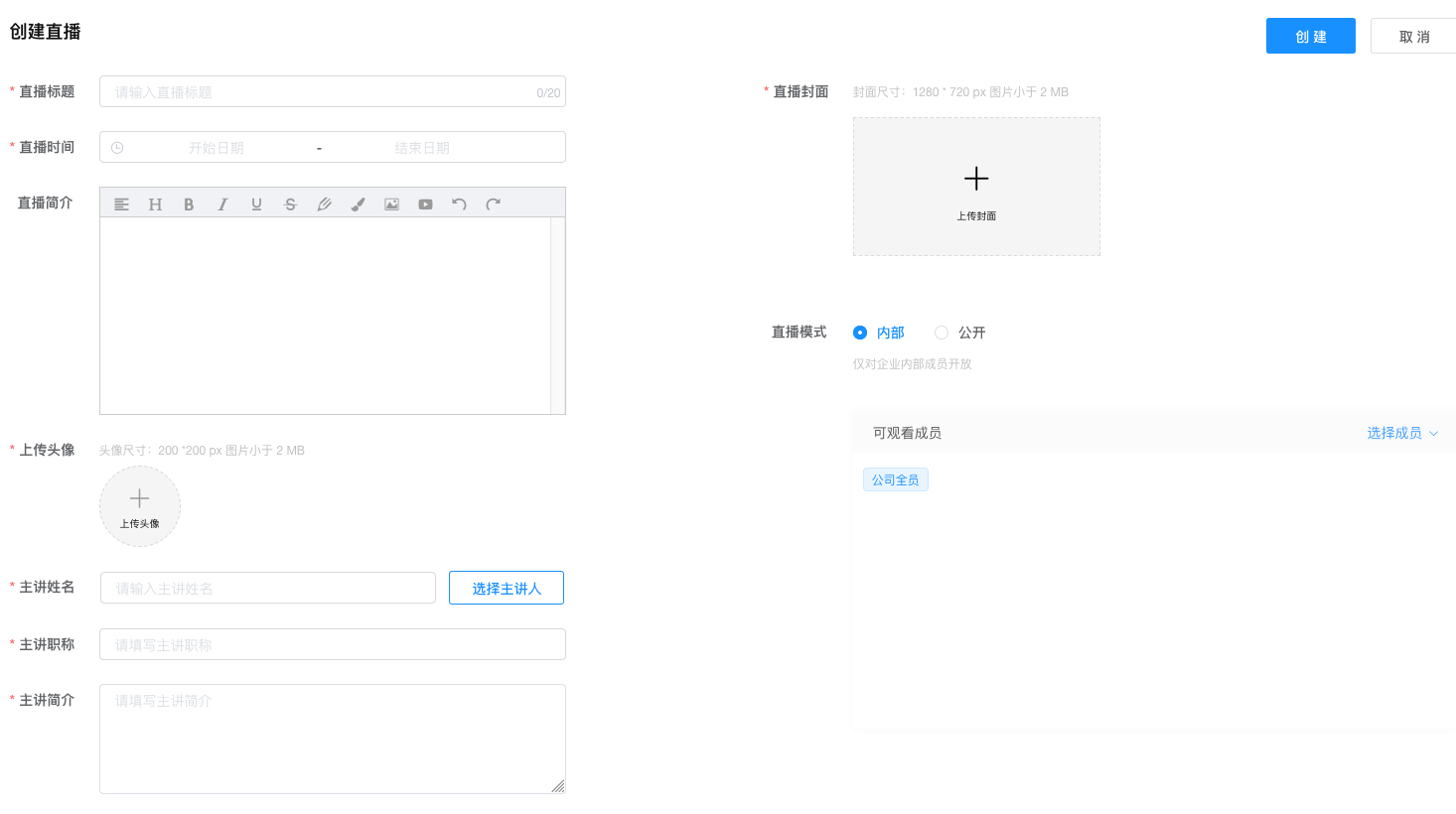This screenshot has width=1456, height=814.
Task: Click the clock icon in 直播时间 field
Action: 117,148
